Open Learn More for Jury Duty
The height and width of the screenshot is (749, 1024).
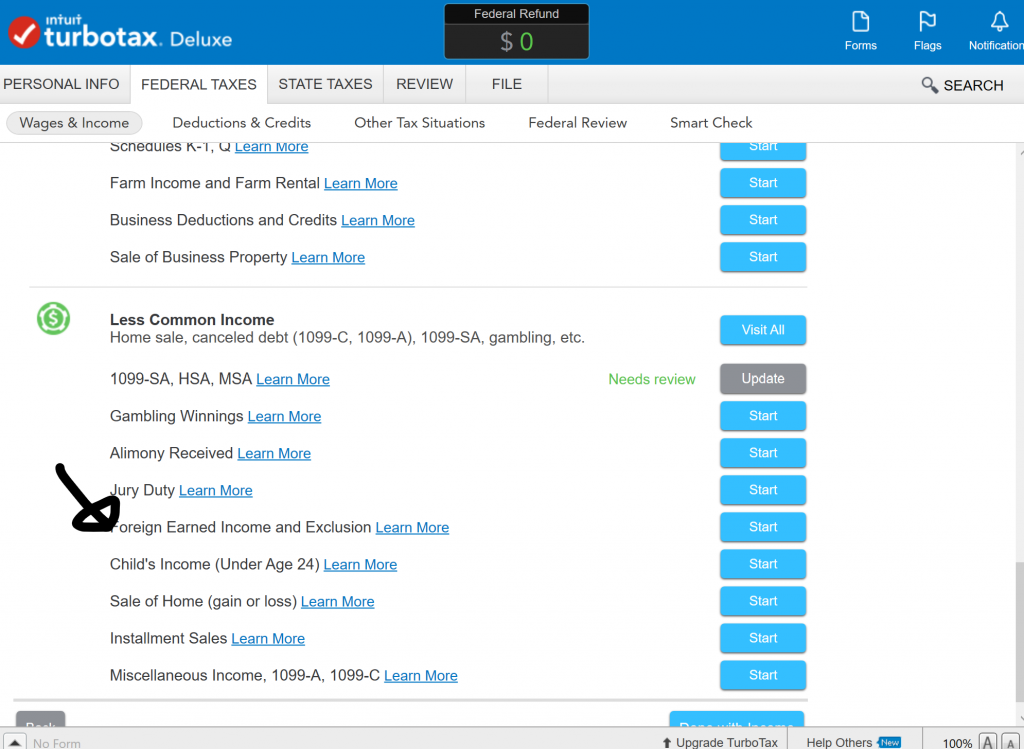(215, 491)
